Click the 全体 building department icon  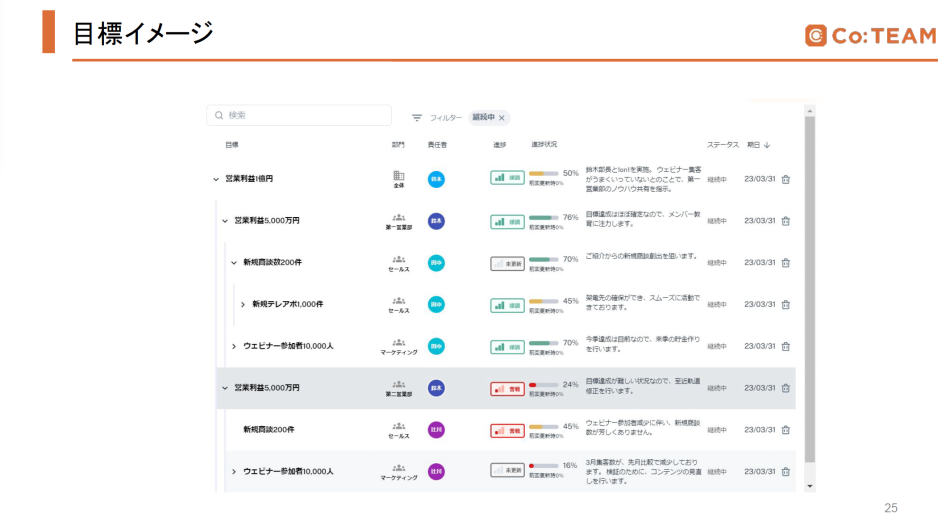(x=399, y=176)
